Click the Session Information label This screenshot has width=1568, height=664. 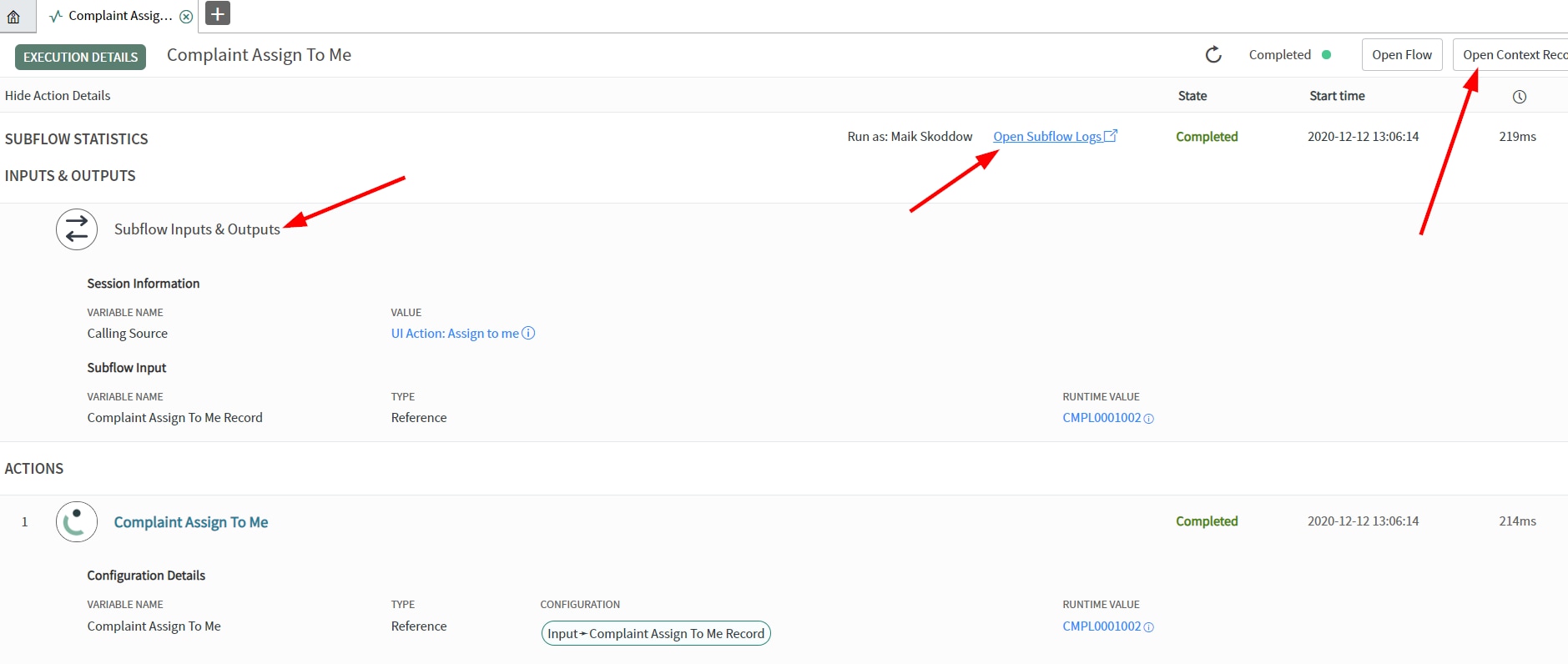click(144, 284)
